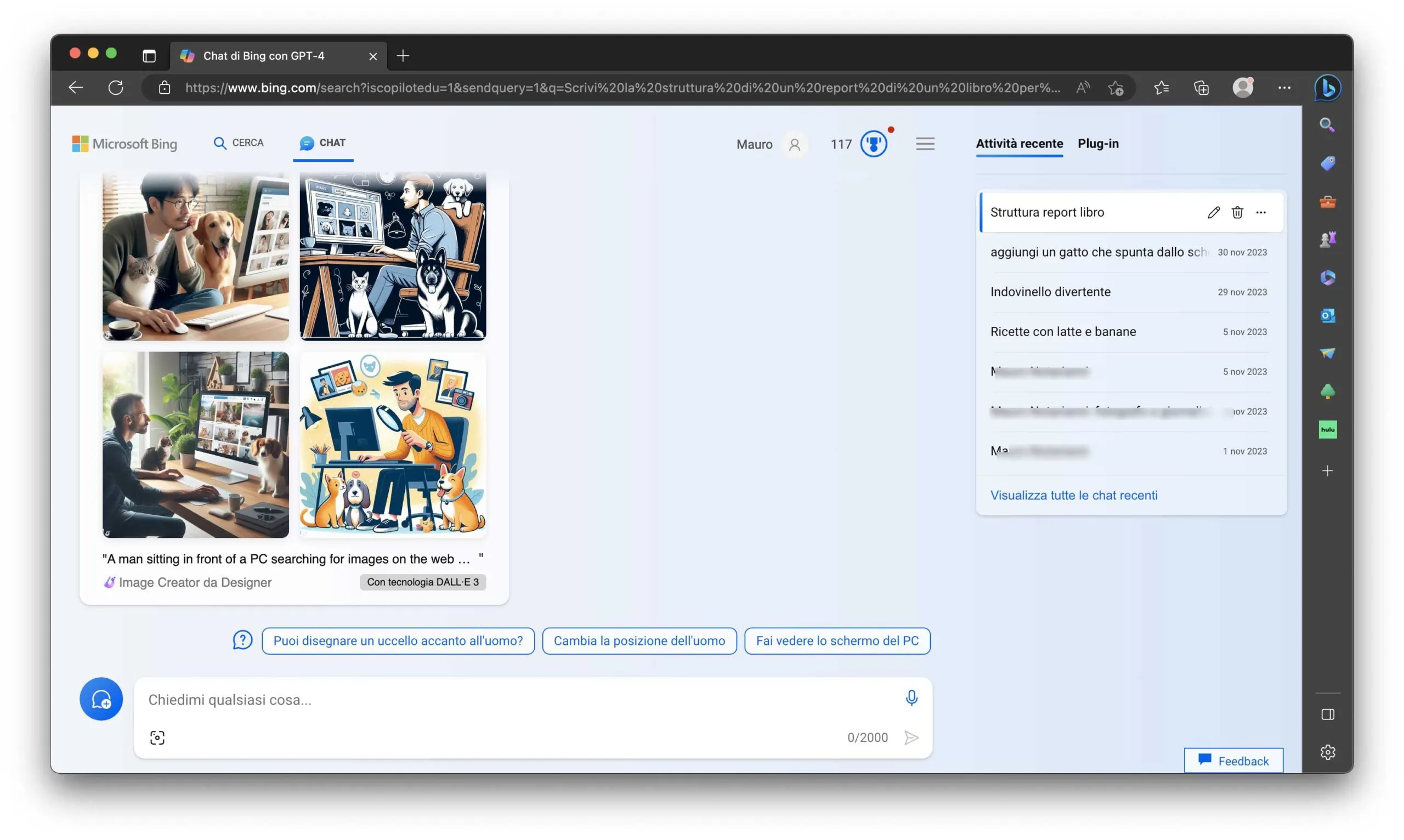Switch to the CERCA tab

(239, 143)
